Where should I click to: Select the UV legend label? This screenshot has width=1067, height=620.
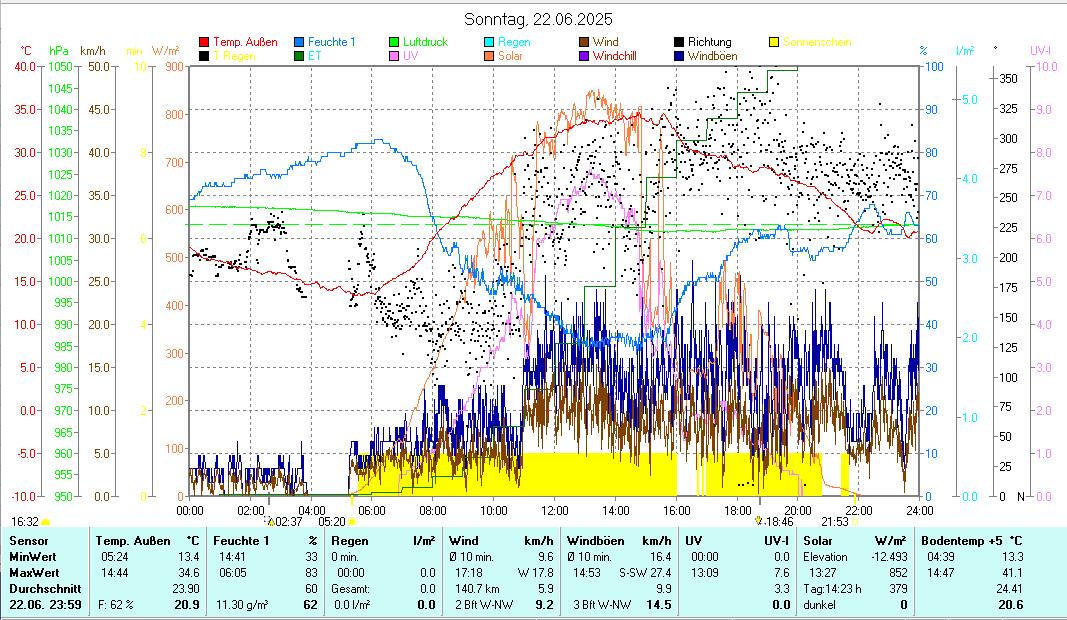411,56
